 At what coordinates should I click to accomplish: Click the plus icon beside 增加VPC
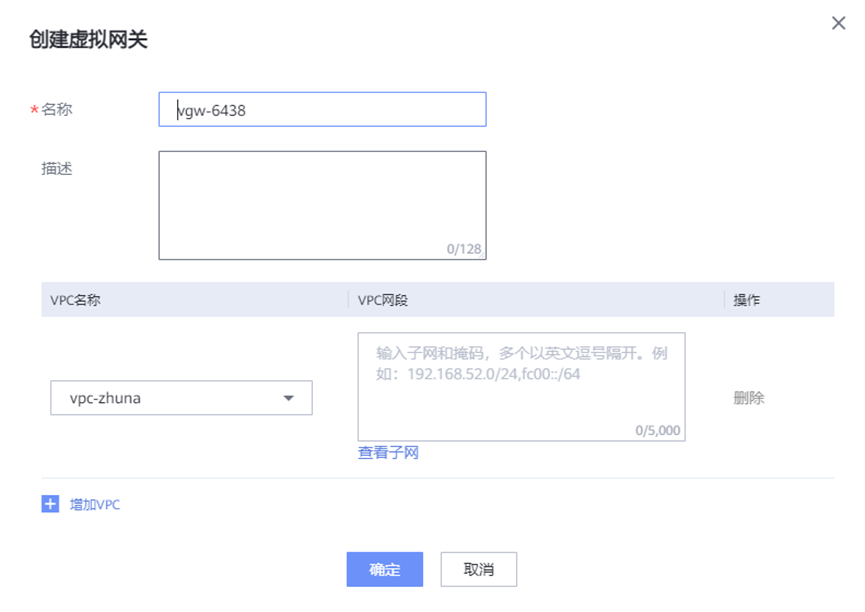51,504
